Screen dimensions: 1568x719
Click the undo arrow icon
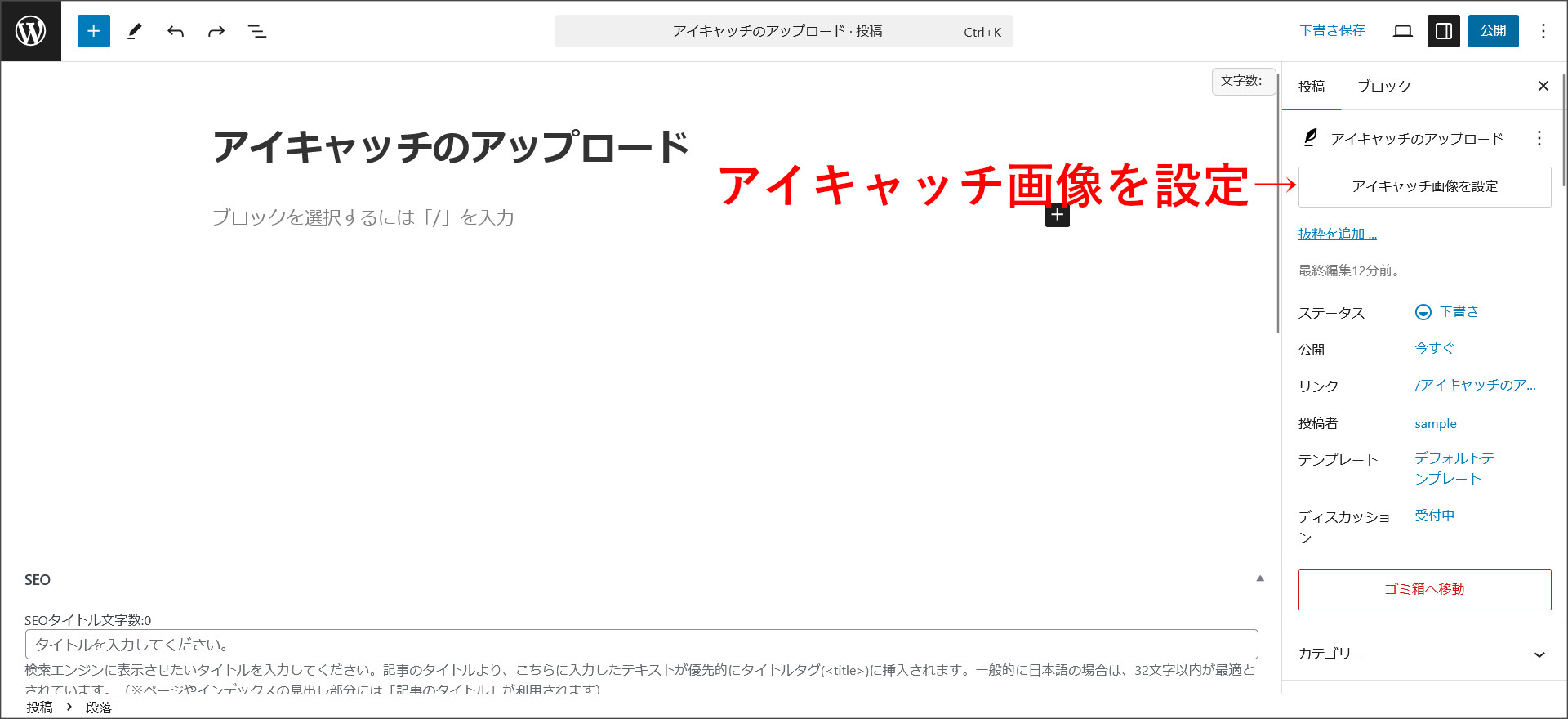(x=176, y=31)
